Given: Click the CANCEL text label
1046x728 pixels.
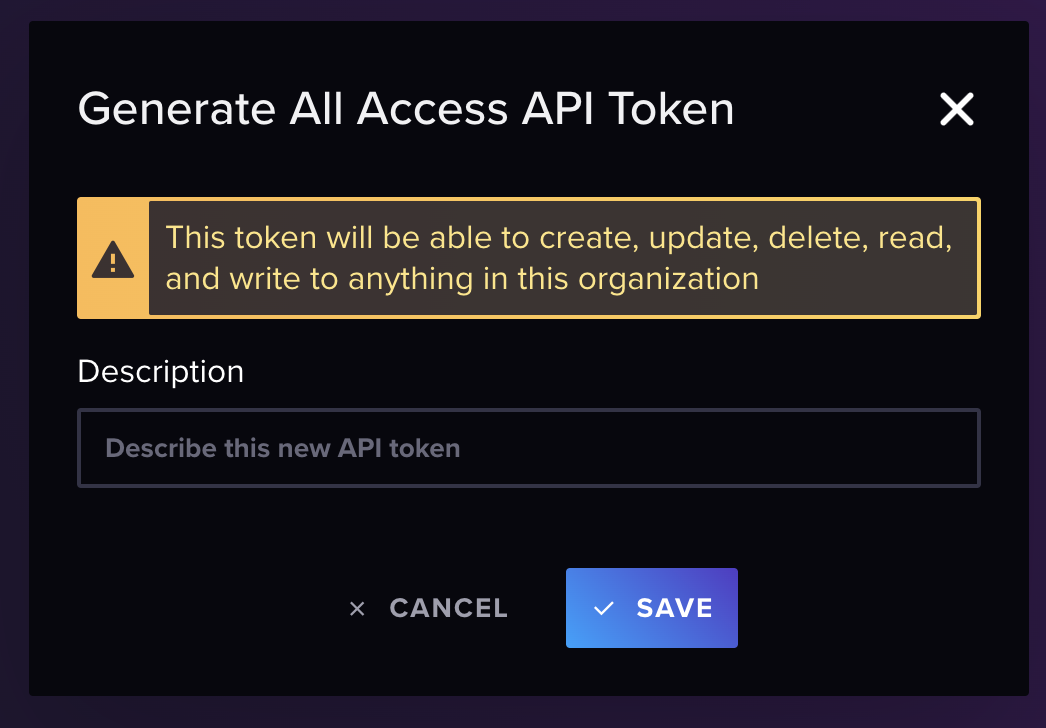Looking at the screenshot, I should pyautogui.click(x=448, y=608).
